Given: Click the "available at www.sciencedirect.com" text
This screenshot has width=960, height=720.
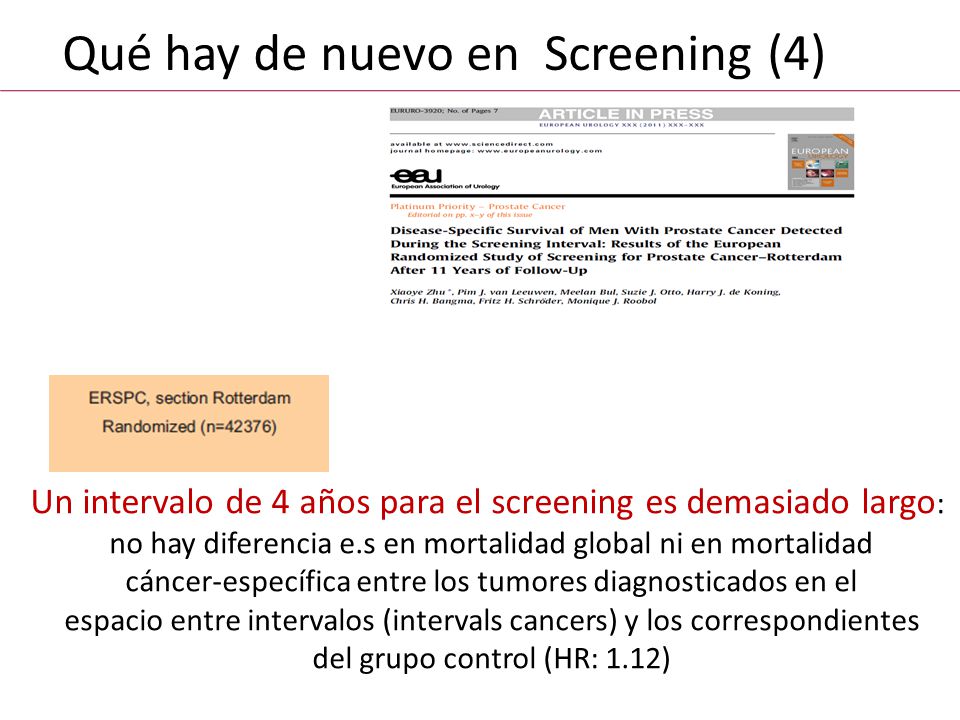Looking at the screenshot, I should point(471,144).
